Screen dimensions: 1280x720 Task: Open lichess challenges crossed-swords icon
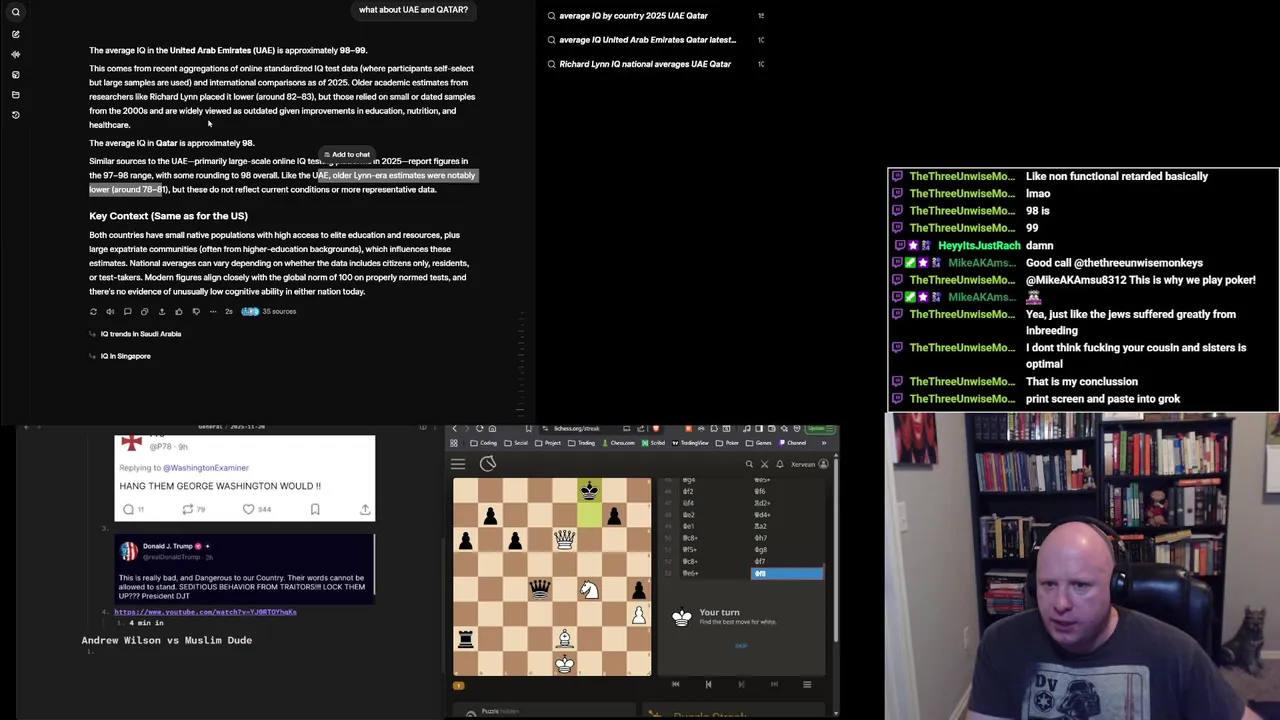point(765,464)
